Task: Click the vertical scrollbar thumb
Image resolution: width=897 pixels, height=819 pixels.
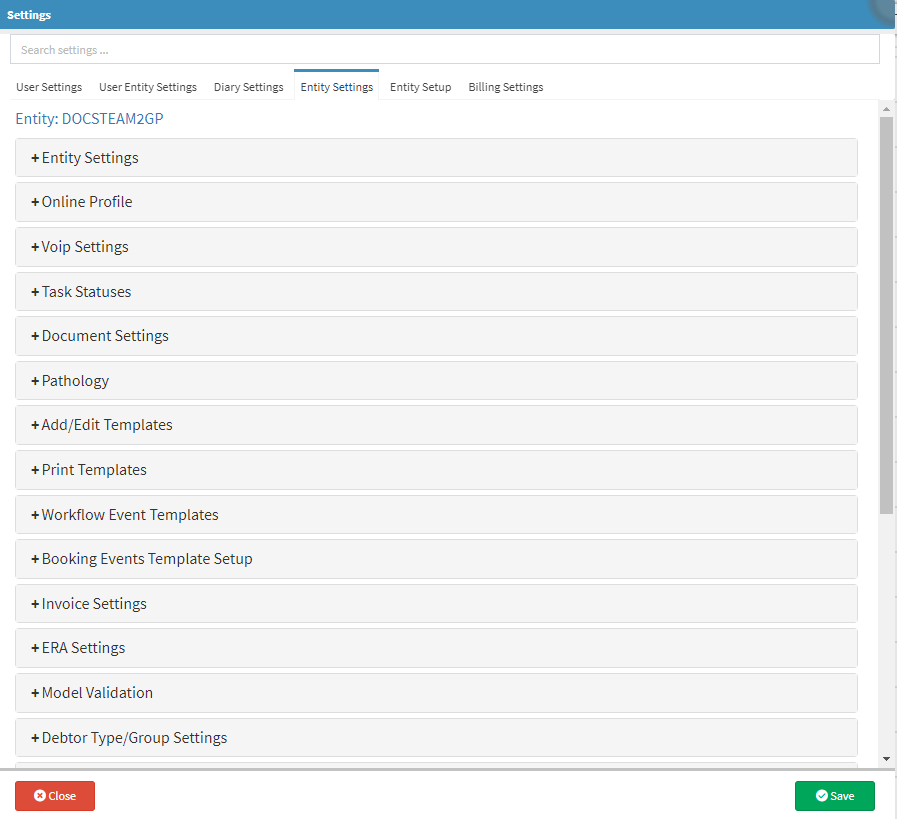Action: click(x=886, y=315)
